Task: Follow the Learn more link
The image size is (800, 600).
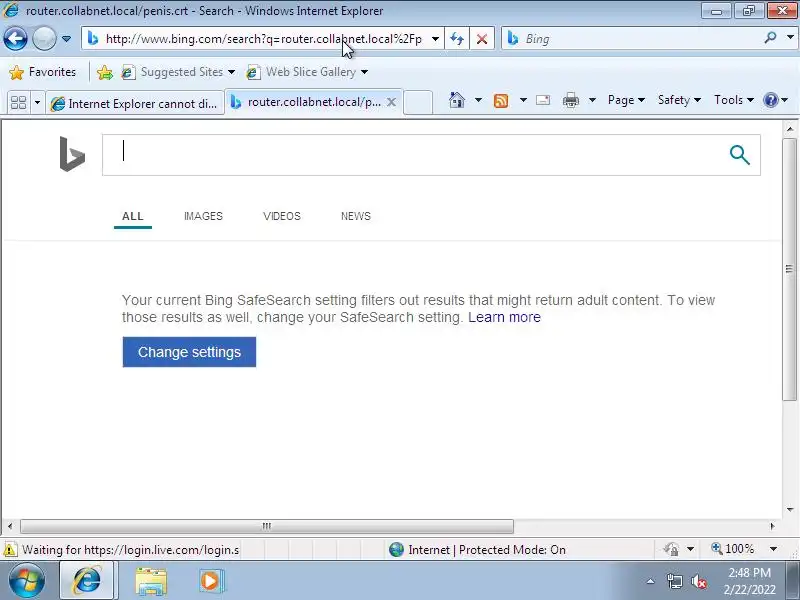Action: (x=504, y=317)
